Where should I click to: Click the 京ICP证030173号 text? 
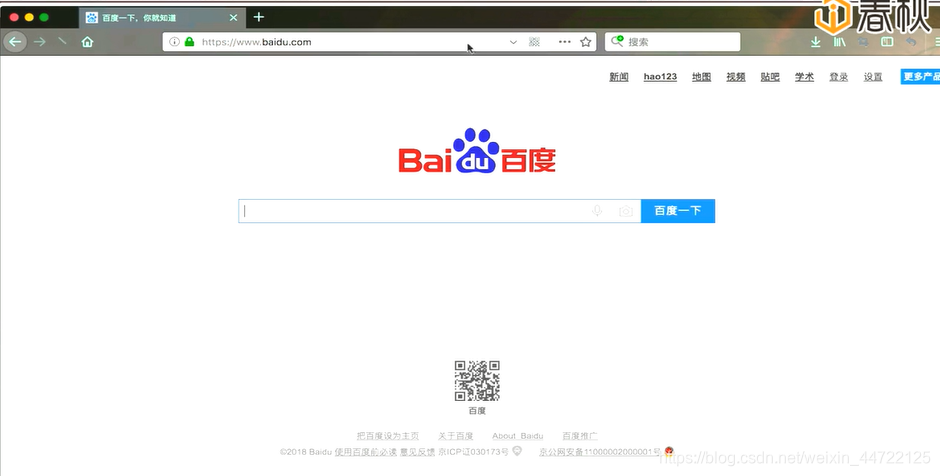(x=474, y=451)
